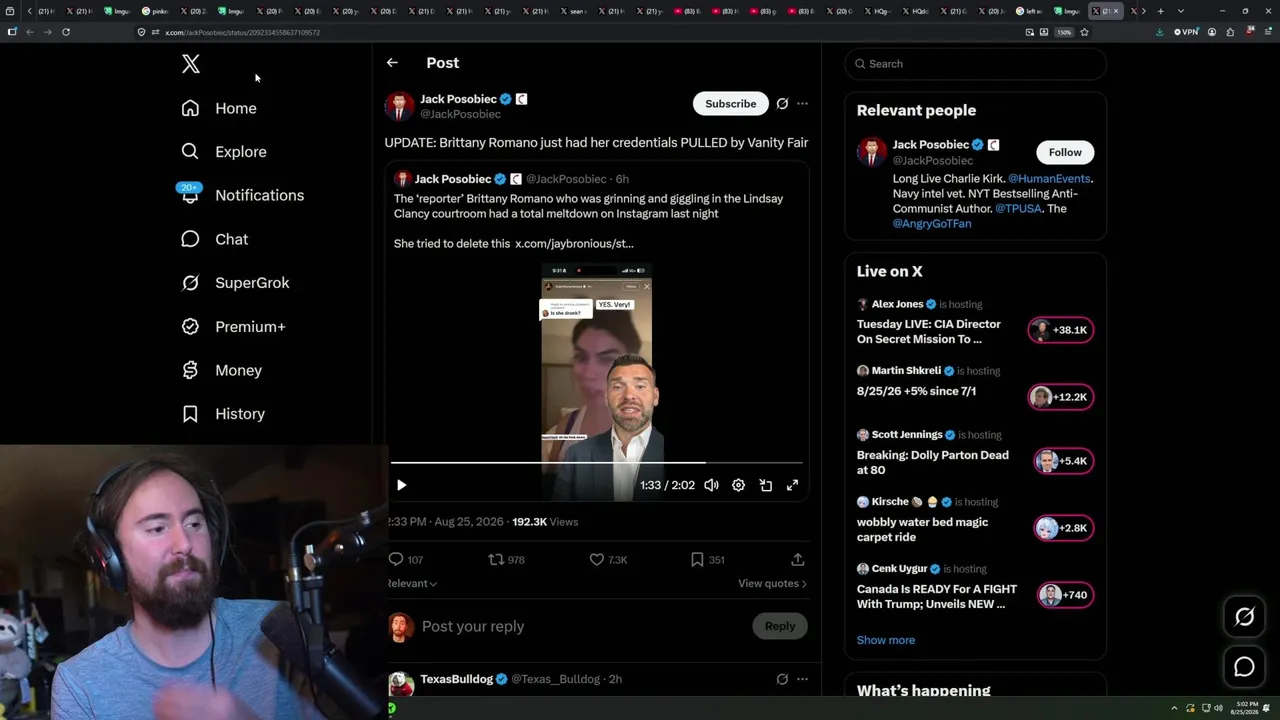Open TexasBulldog's profile name
This screenshot has height=720, width=1280.
point(457,679)
